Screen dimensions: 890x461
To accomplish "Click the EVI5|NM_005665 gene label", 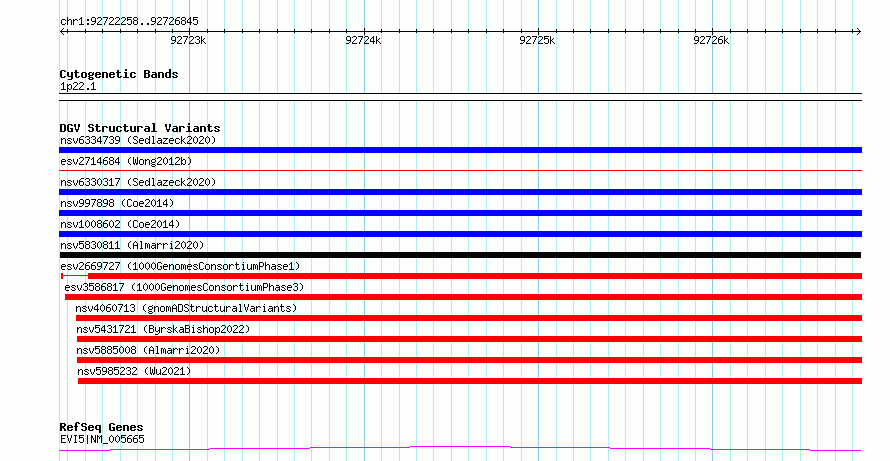I will point(102,439).
